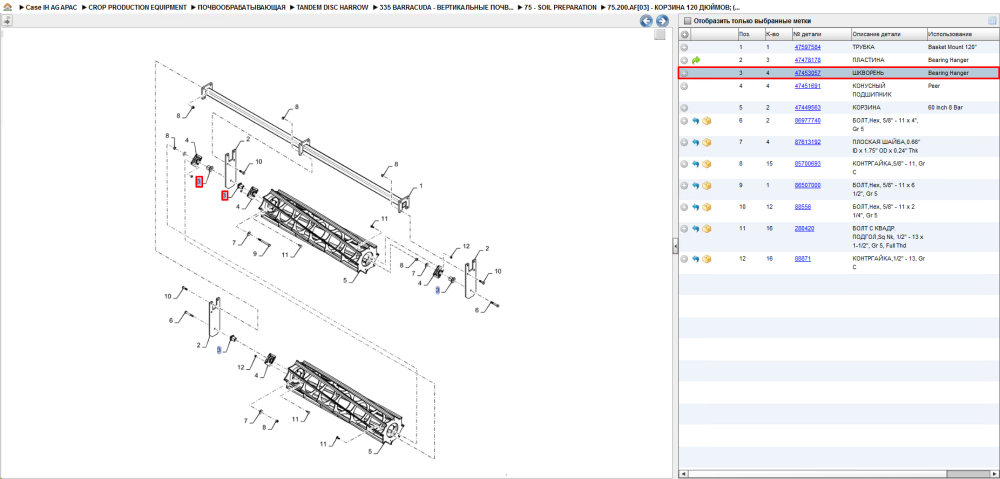
Task: Click the blue arrow icon for part 88871
Action: 696,259
